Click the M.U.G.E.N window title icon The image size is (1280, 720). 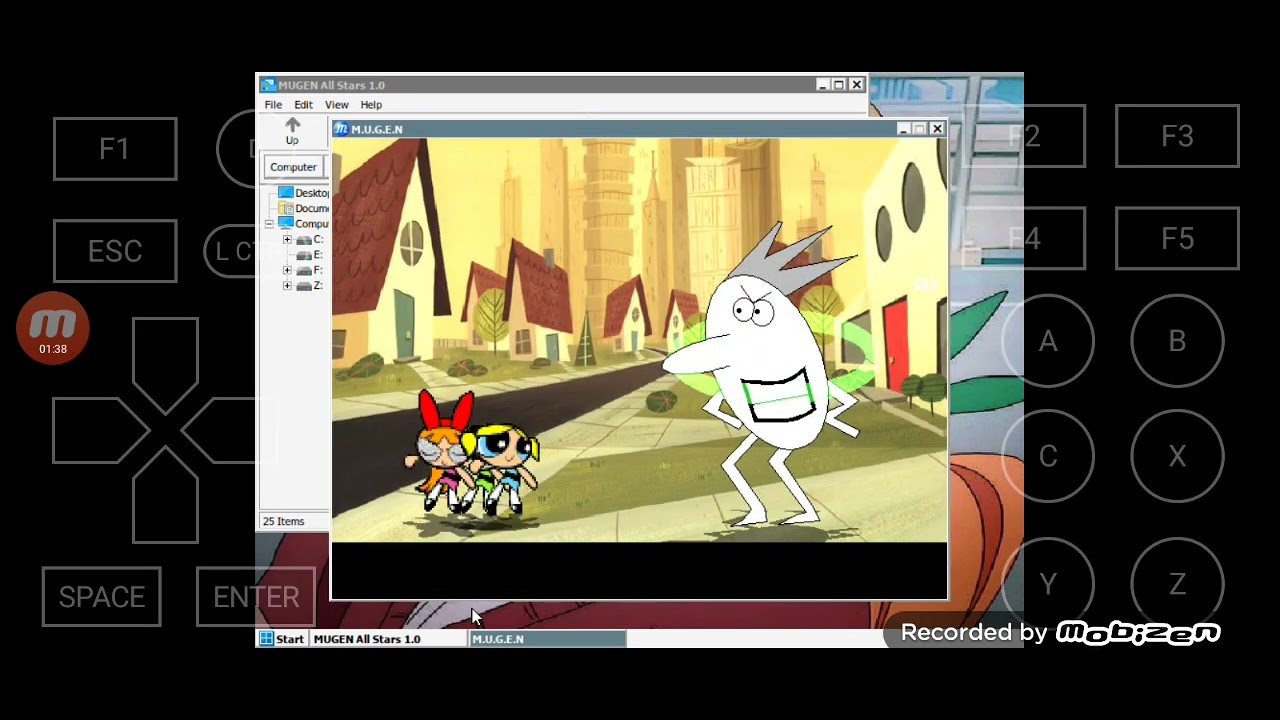[341, 129]
